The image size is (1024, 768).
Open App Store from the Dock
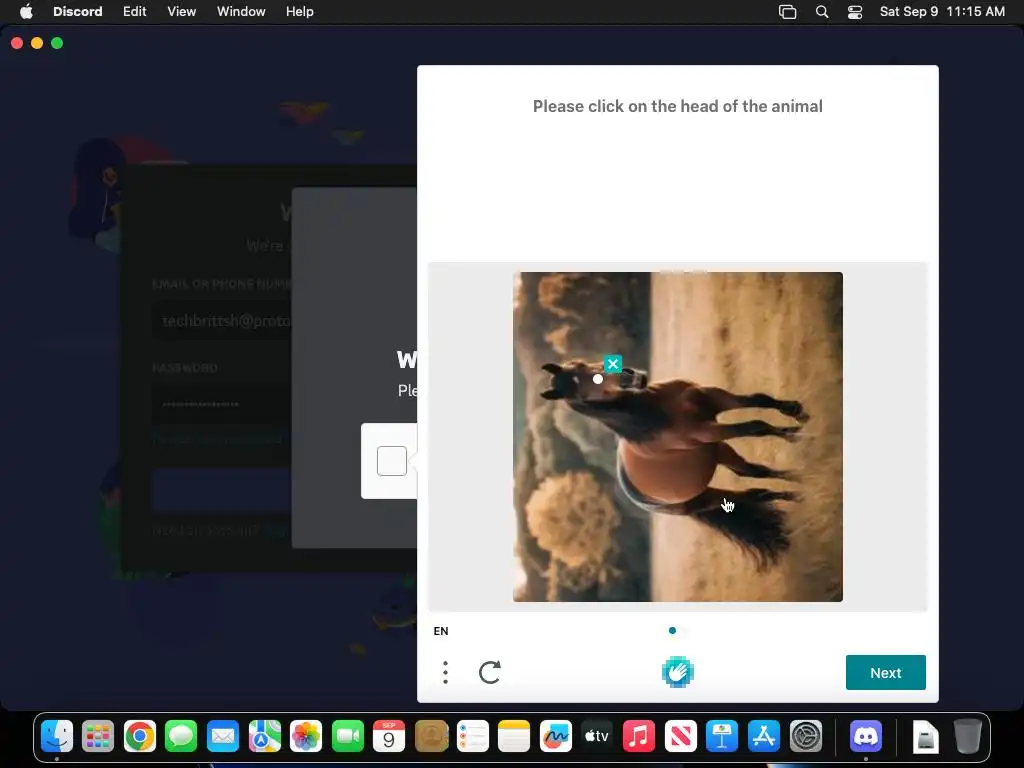coord(763,737)
